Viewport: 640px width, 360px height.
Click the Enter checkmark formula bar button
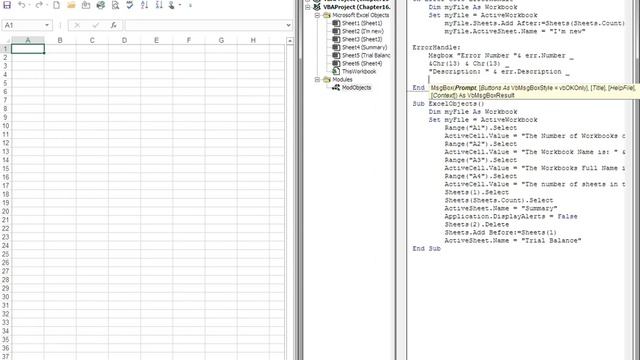tap(96, 25)
